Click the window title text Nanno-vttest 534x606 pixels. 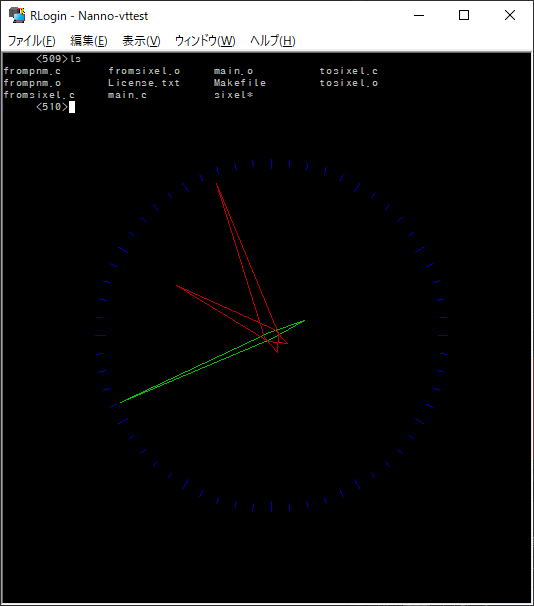(x=113, y=16)
